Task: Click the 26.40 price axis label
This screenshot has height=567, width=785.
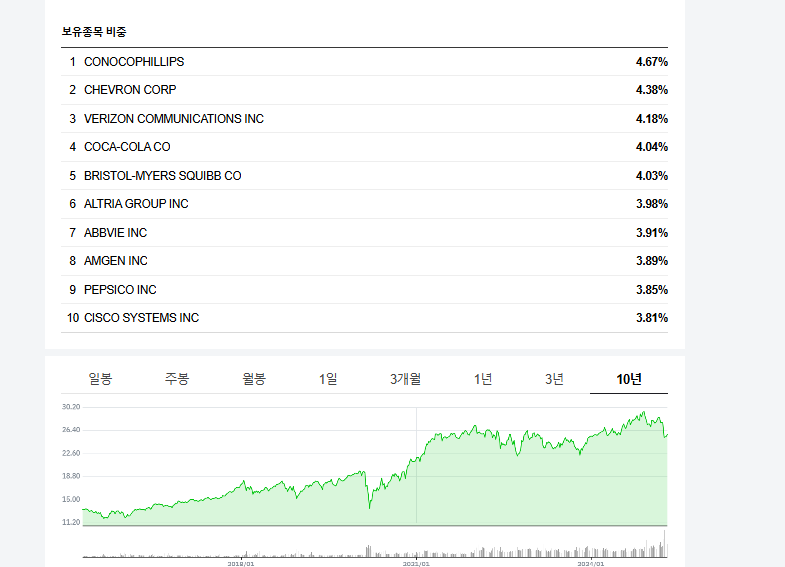Action: (71, 430)
